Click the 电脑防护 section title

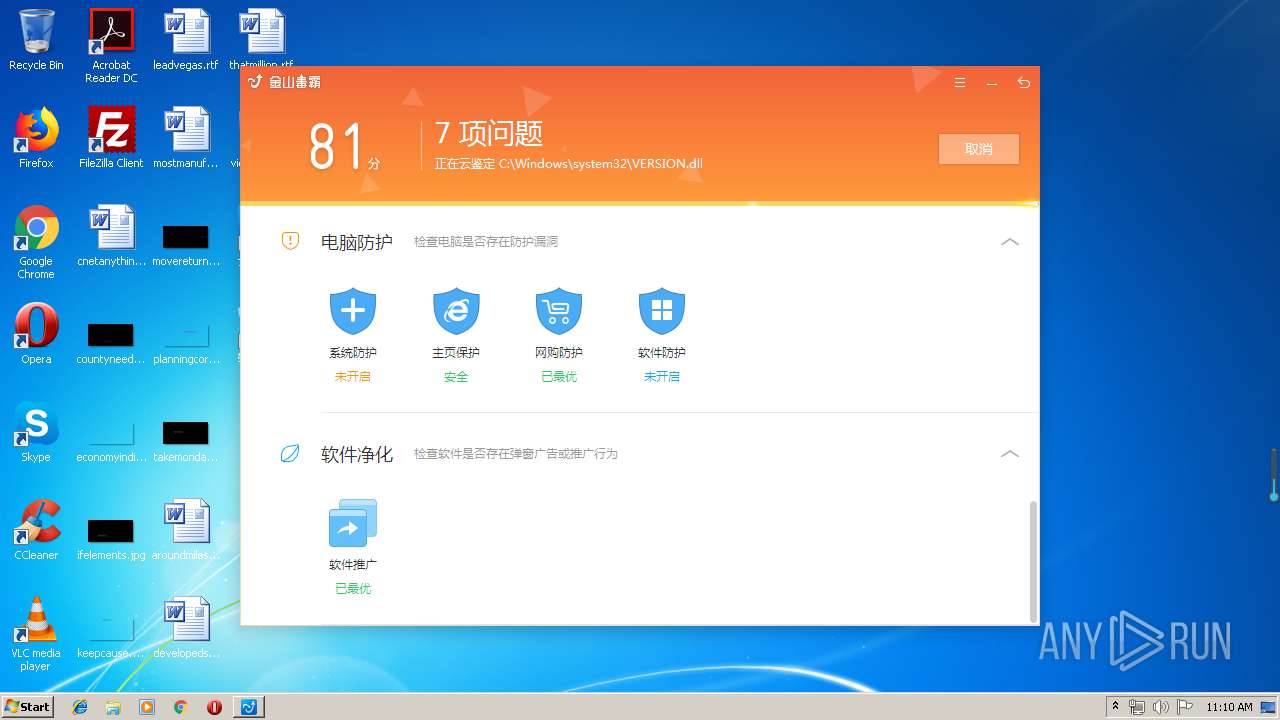pos(356,242)
